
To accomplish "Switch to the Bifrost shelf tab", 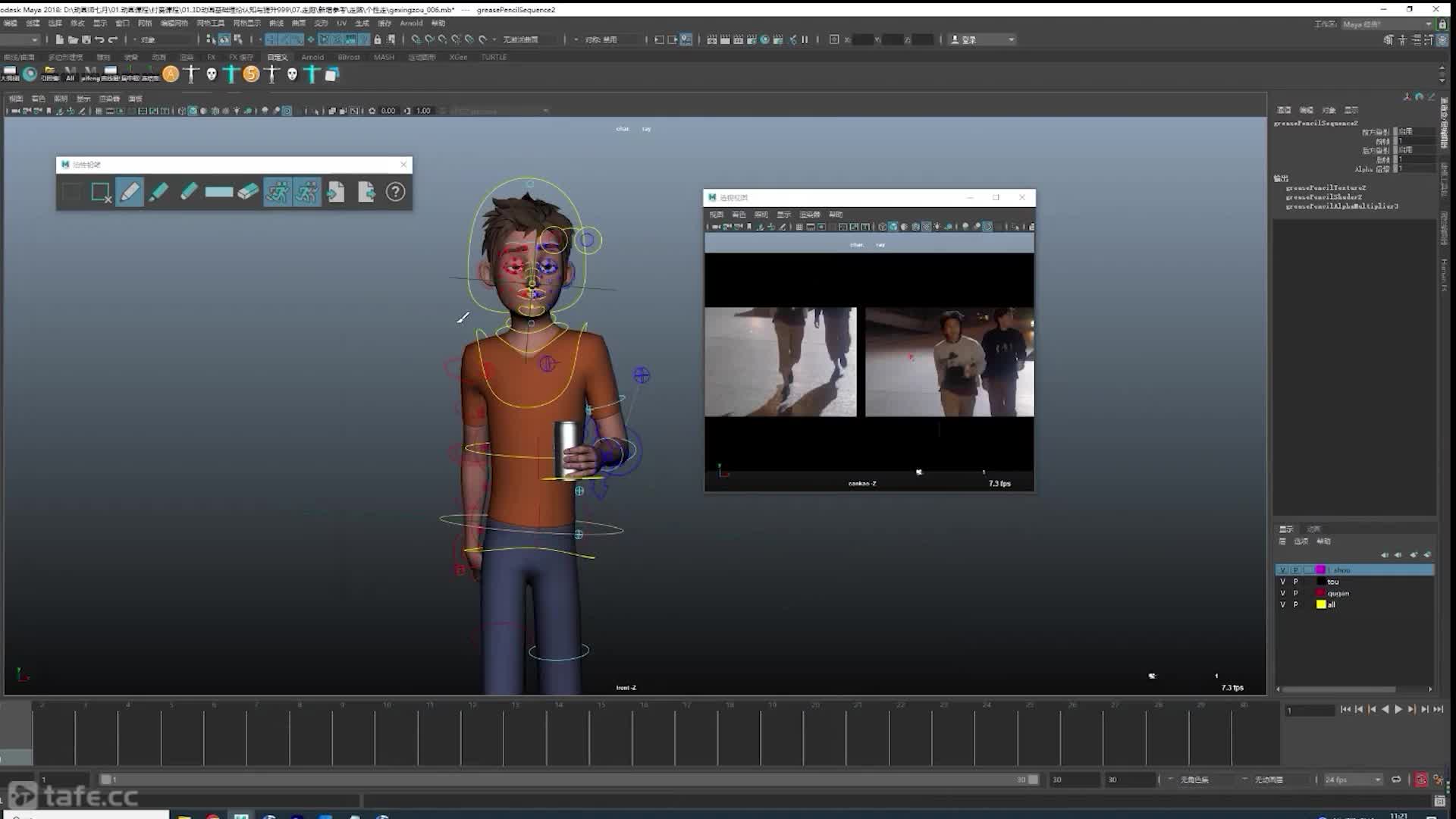I will coord(349,57).
